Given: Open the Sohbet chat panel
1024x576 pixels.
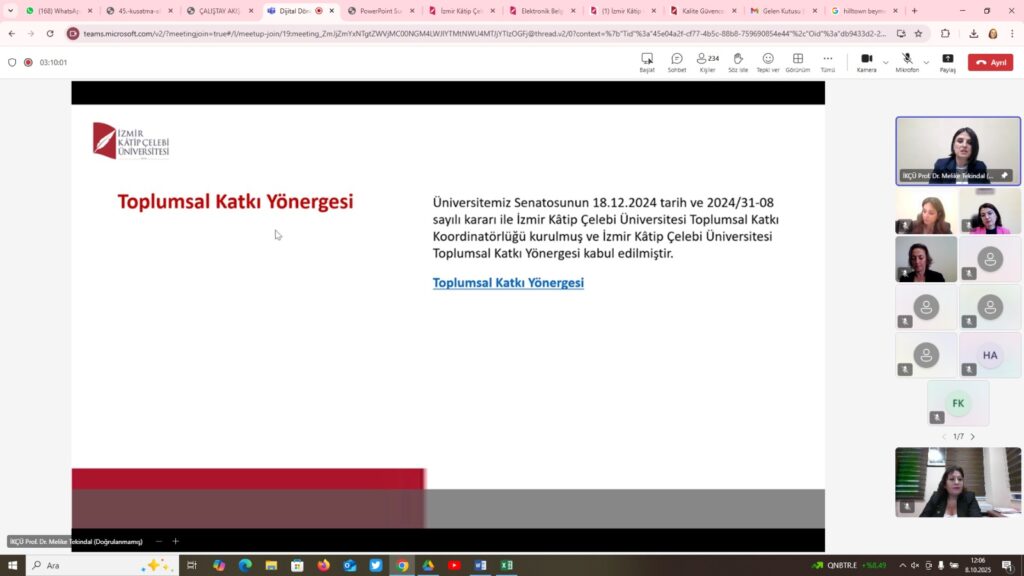Looking at the screenshot, I should coord(677,62).
